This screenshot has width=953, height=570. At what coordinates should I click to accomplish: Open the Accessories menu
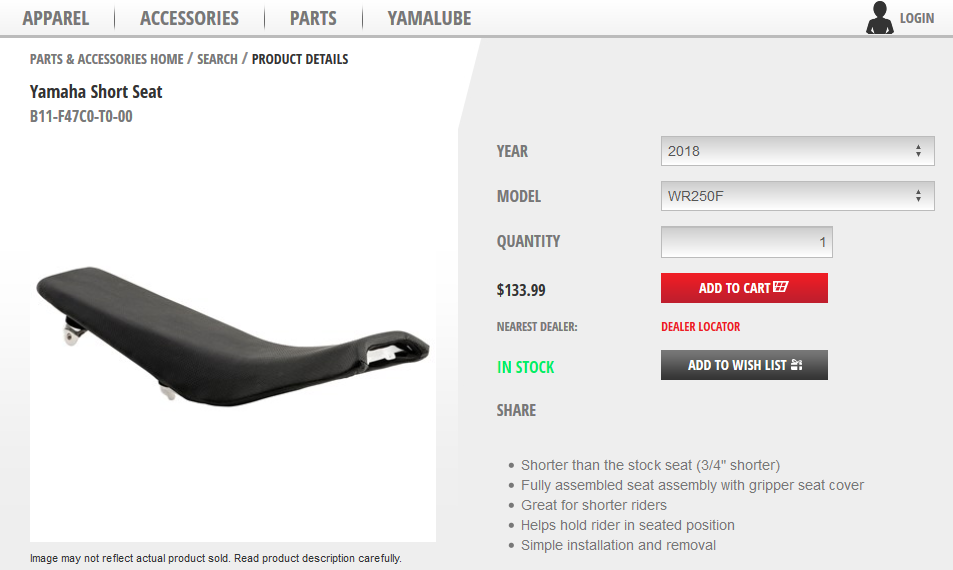click(x=189, y=18)
